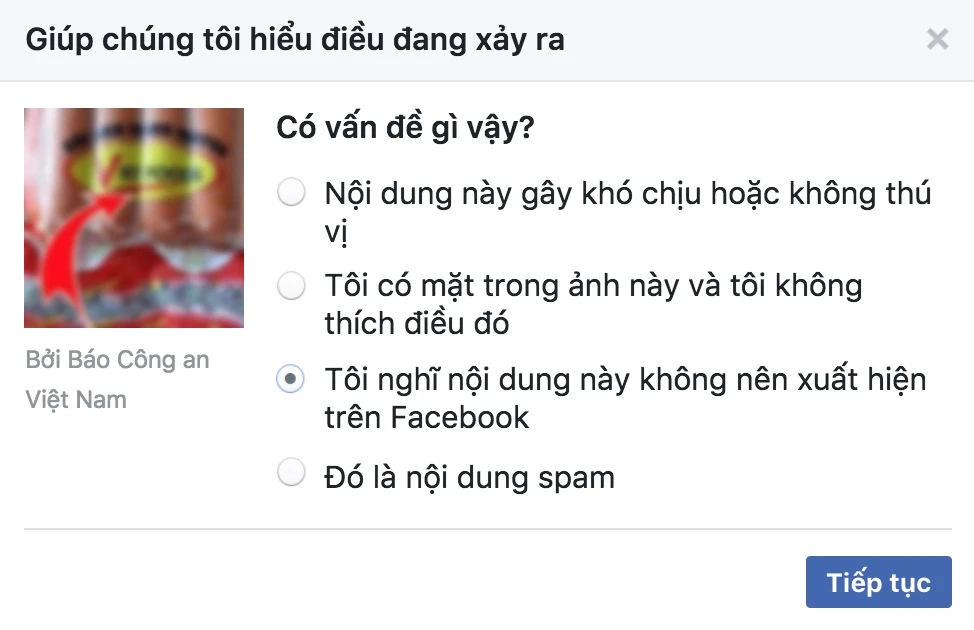Choose the 'Đó là nội dung spam' radio button
The width and height of the screenshot is (974, 630).
click(x=291, y=472)
